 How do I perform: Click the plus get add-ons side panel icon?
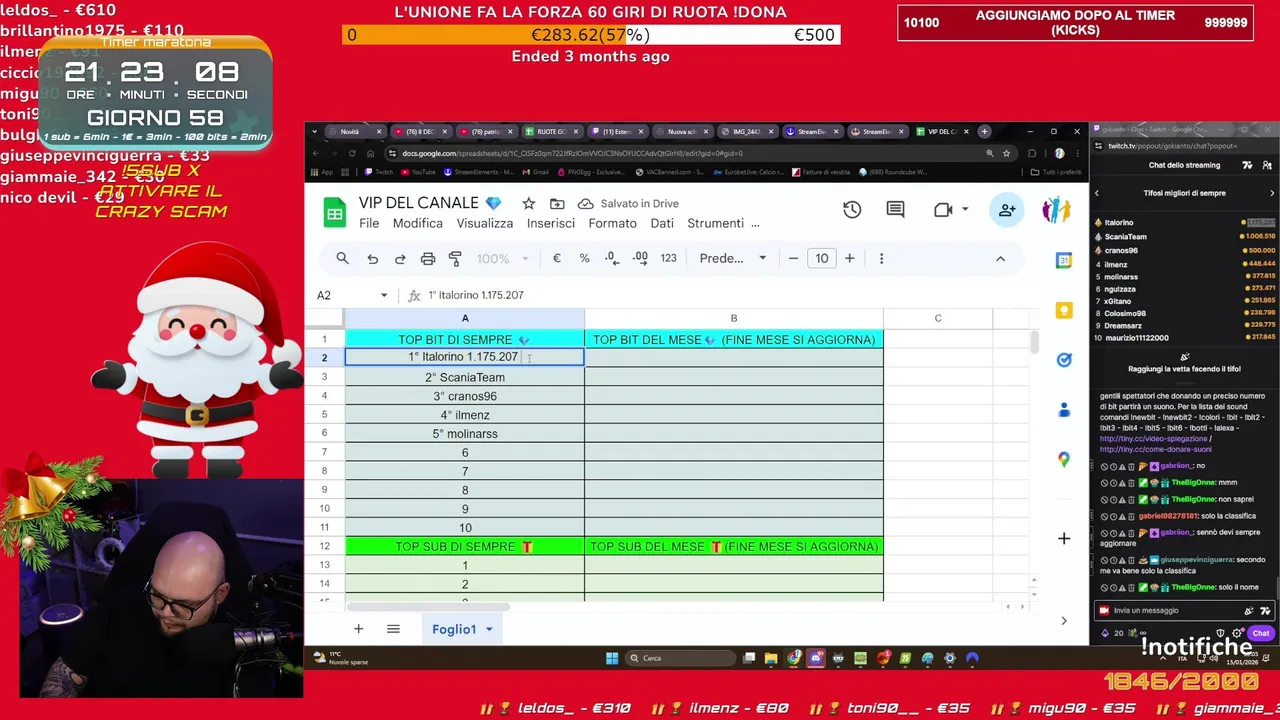[x=1064, y=538]
